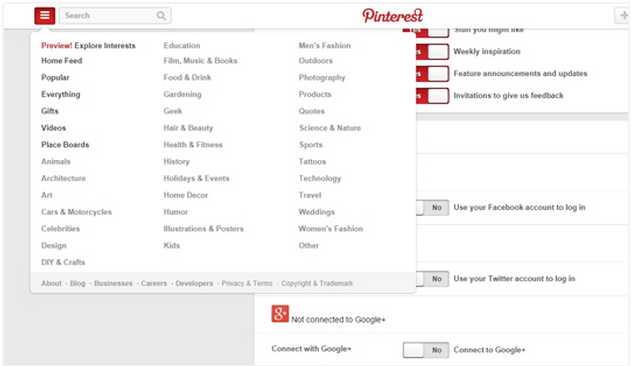Open Copyright & Trademark link
This screenshot has height=366, width=631.
tap(317, 283)
